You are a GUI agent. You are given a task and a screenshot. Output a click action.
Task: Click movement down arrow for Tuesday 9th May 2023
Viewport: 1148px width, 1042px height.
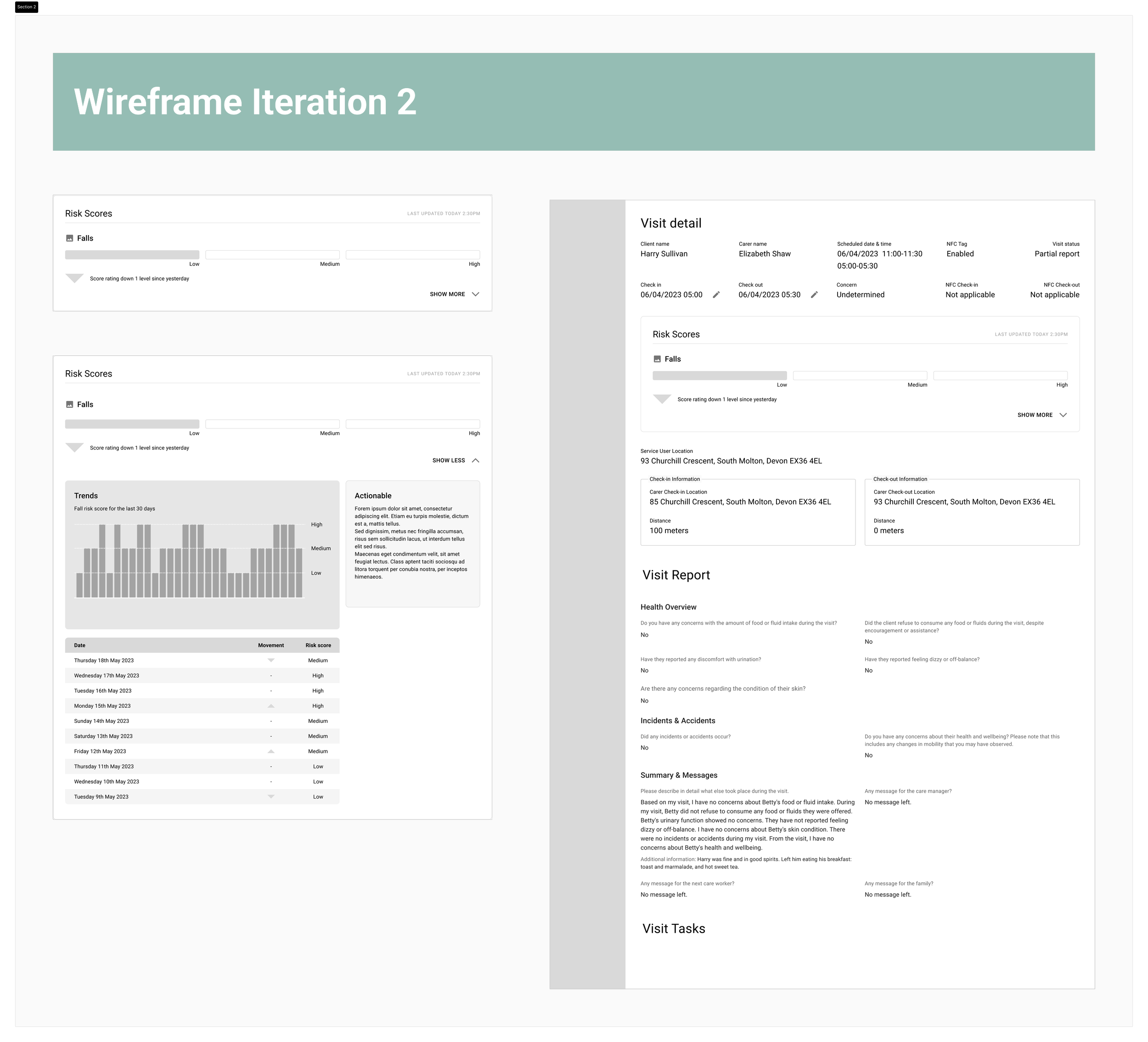point(271,797)
